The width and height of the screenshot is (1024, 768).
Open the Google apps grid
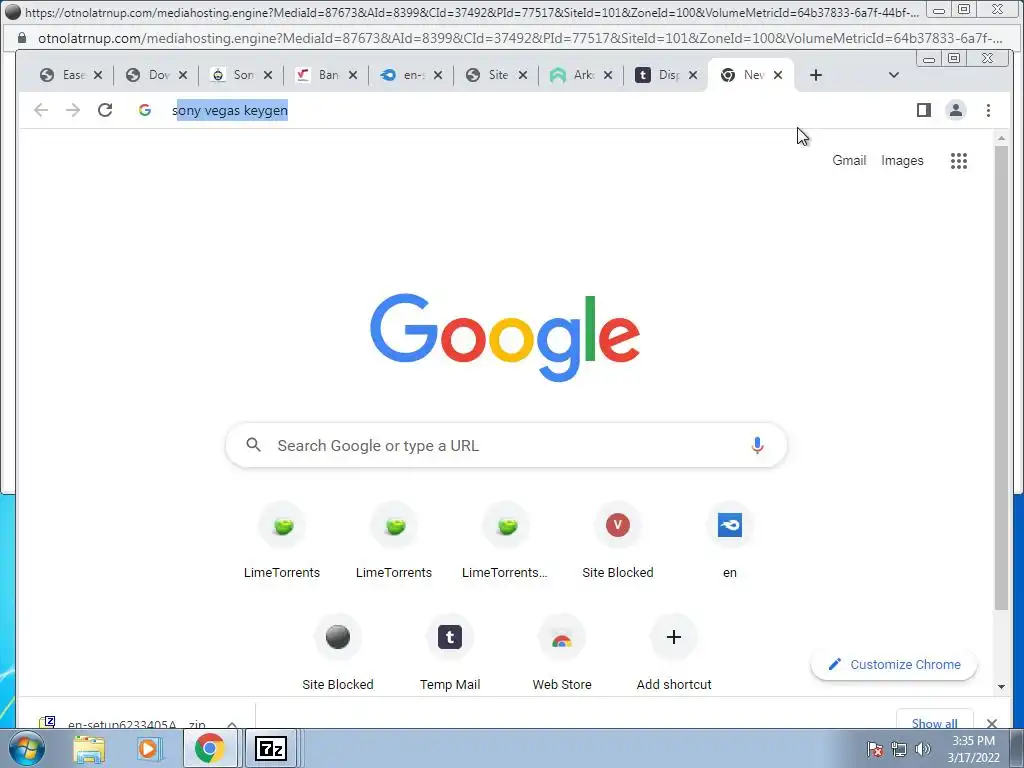coord(959,161)
